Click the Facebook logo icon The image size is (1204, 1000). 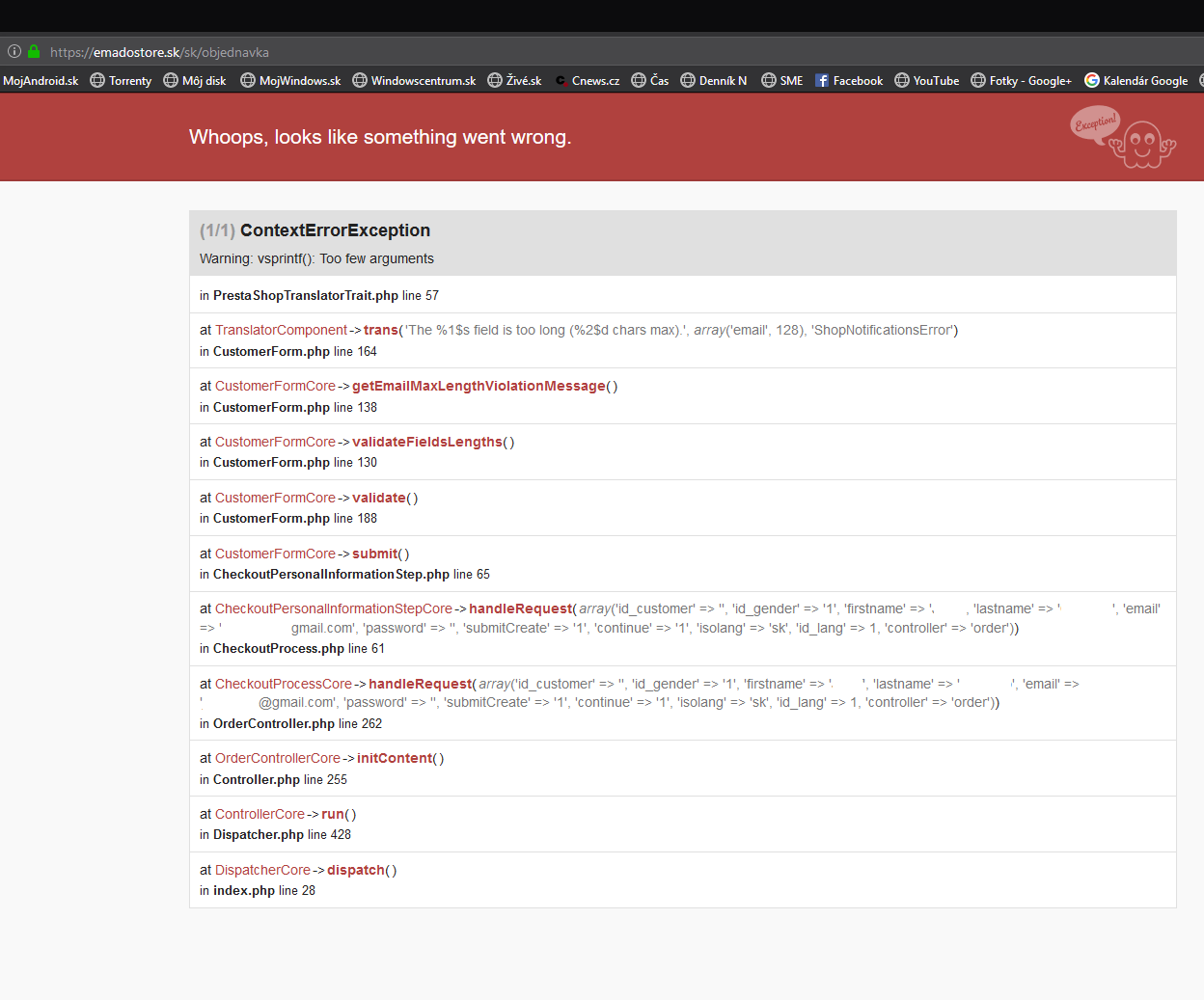(822, 80)
